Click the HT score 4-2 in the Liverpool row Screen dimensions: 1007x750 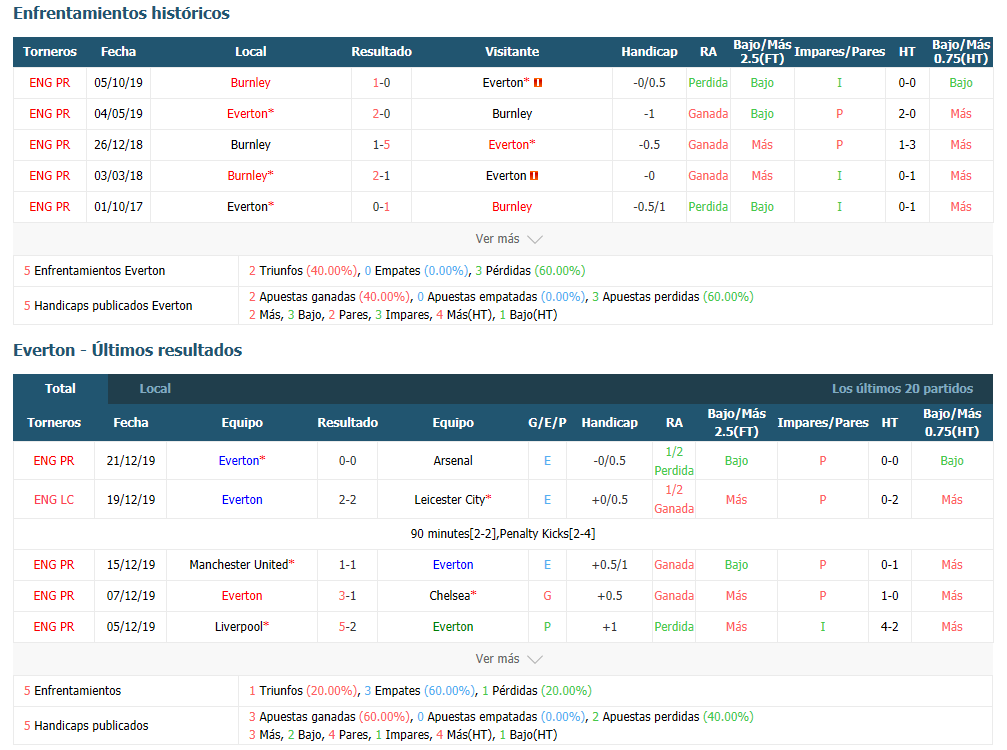point(889,627)
